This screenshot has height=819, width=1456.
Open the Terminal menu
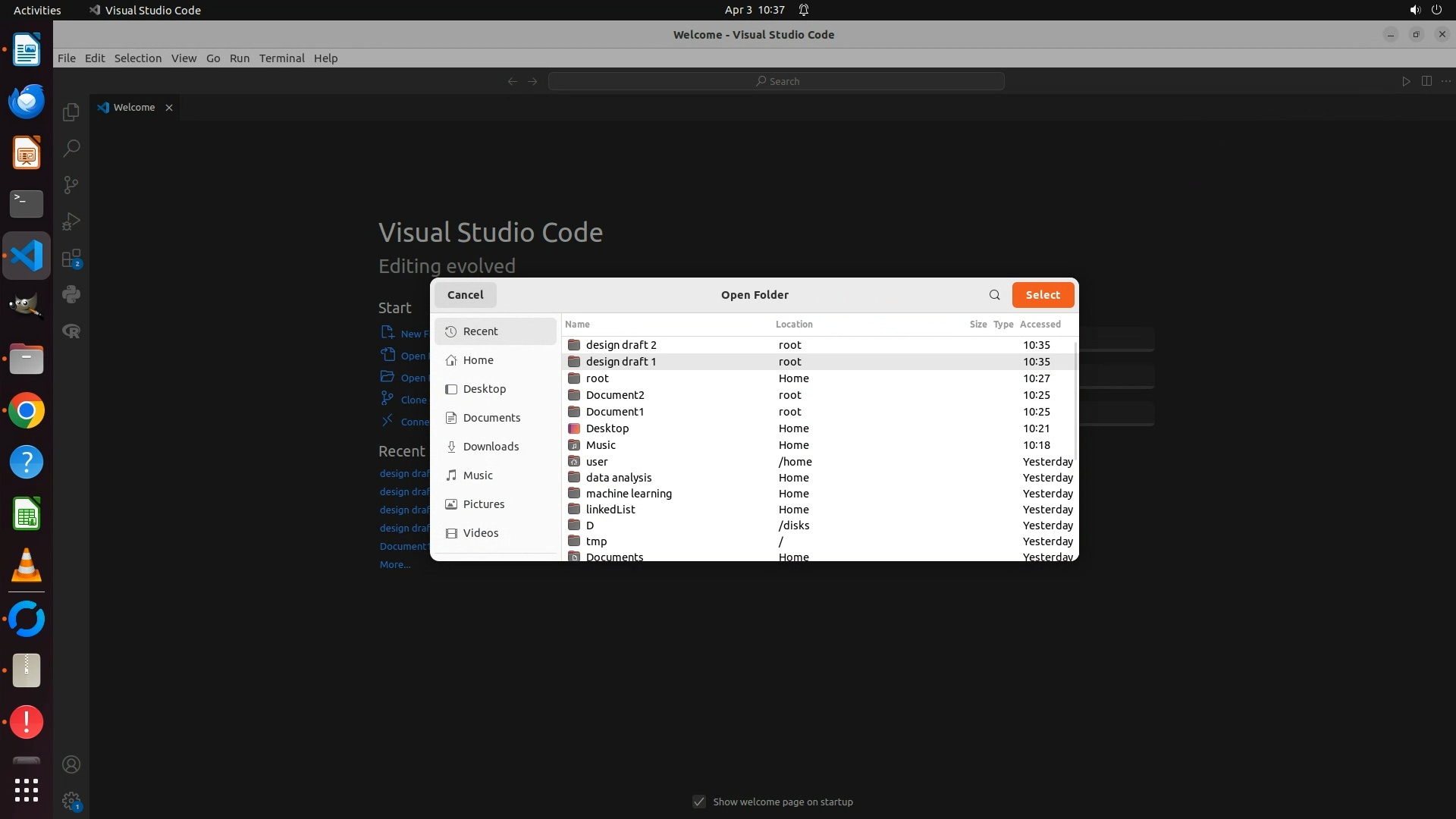(281, 58)
